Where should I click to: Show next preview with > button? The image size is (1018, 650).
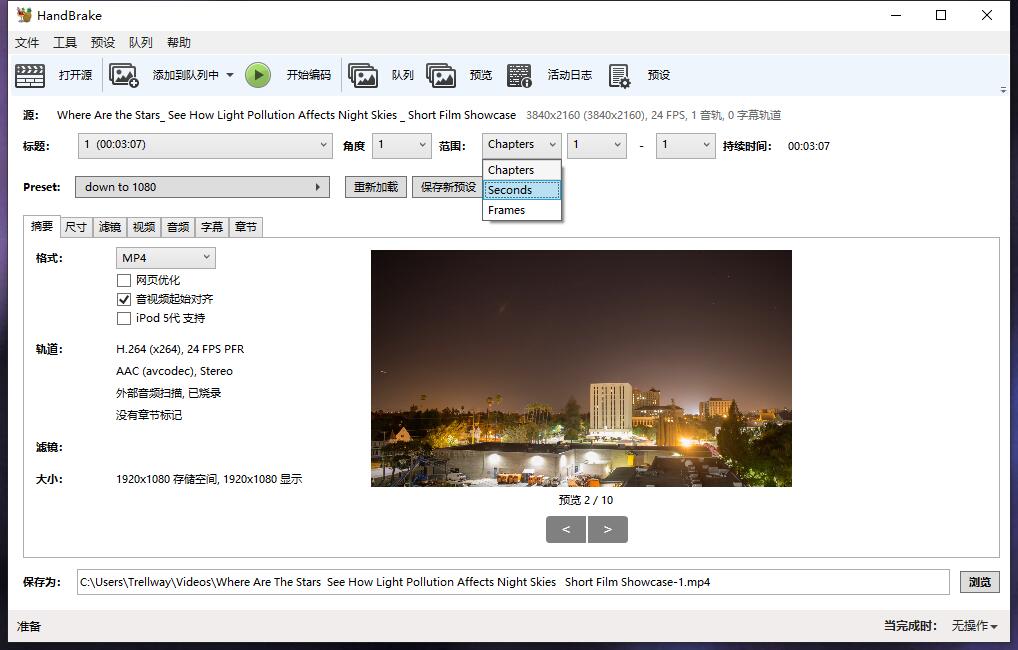pos(608,529)
